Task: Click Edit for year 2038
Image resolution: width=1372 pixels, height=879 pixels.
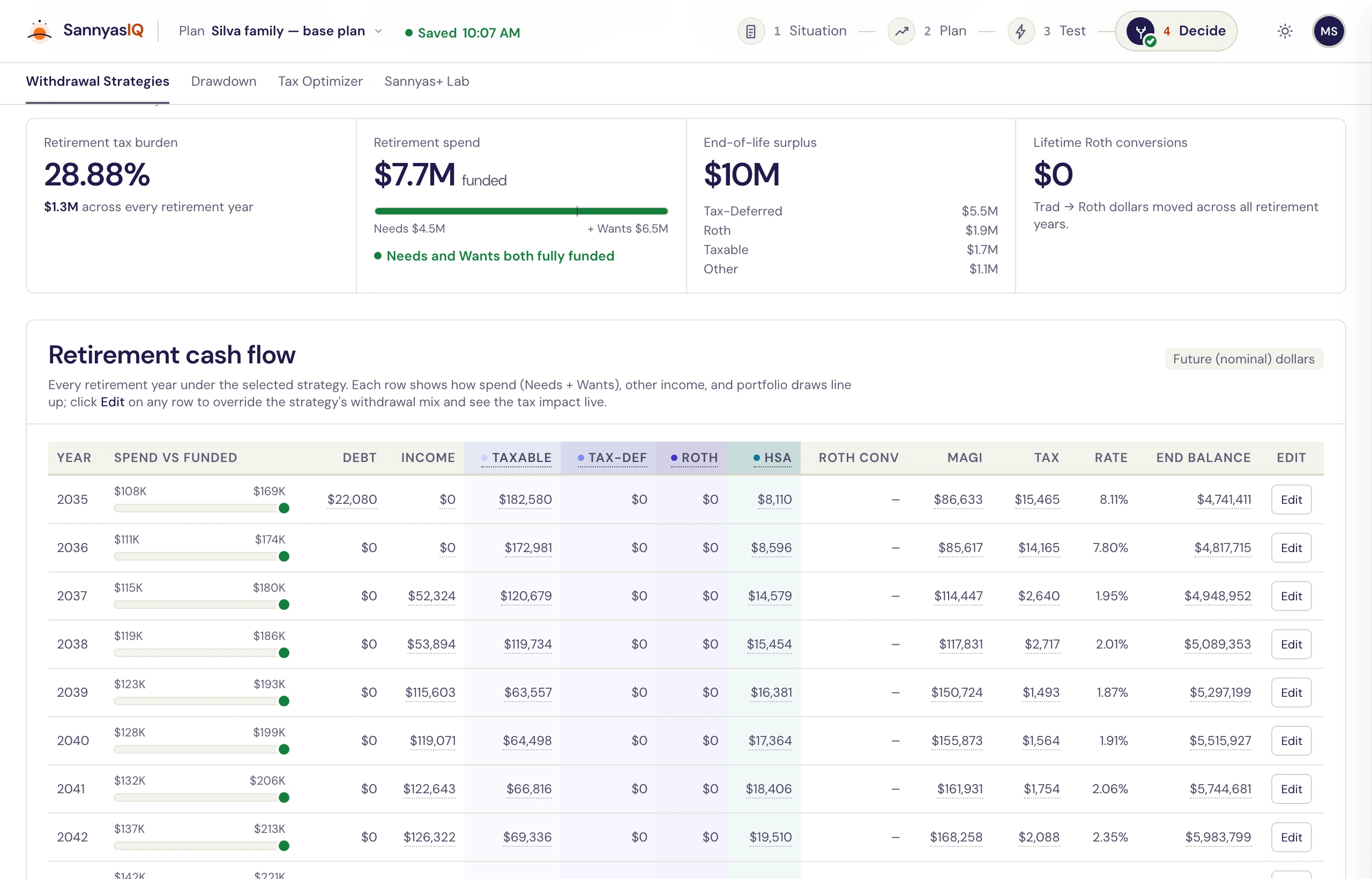Action: click(x=1291, y=644)
